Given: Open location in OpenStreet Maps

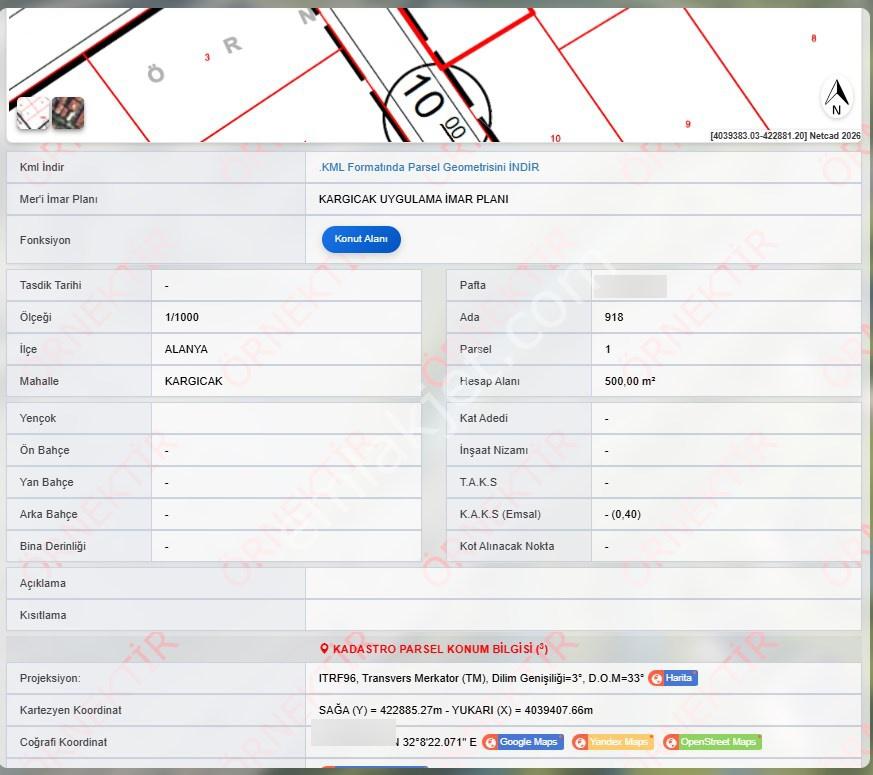Looking at the screenshot, I should click(x=712, y=742).
